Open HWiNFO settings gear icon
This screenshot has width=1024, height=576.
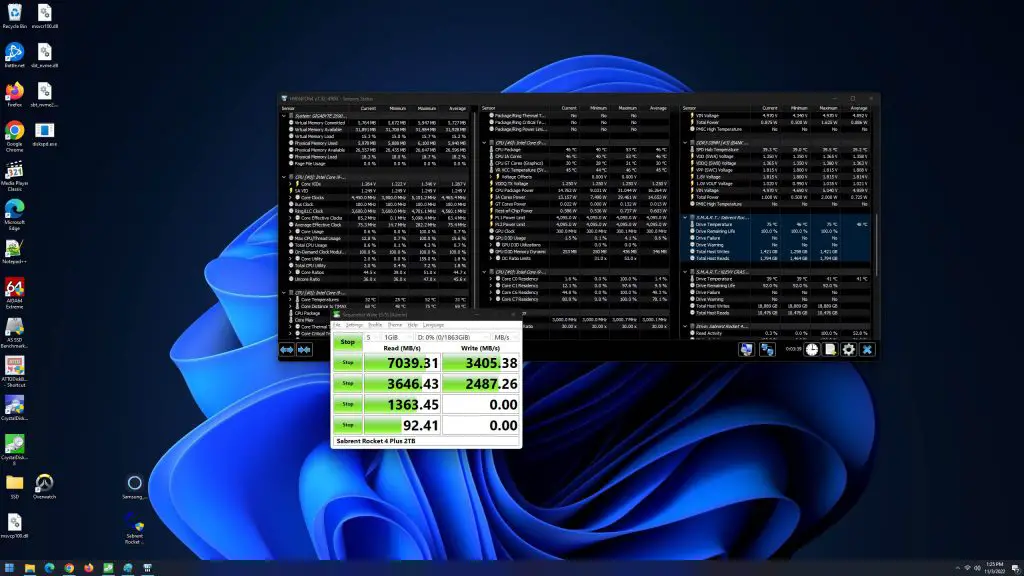[x=848, y=350]
